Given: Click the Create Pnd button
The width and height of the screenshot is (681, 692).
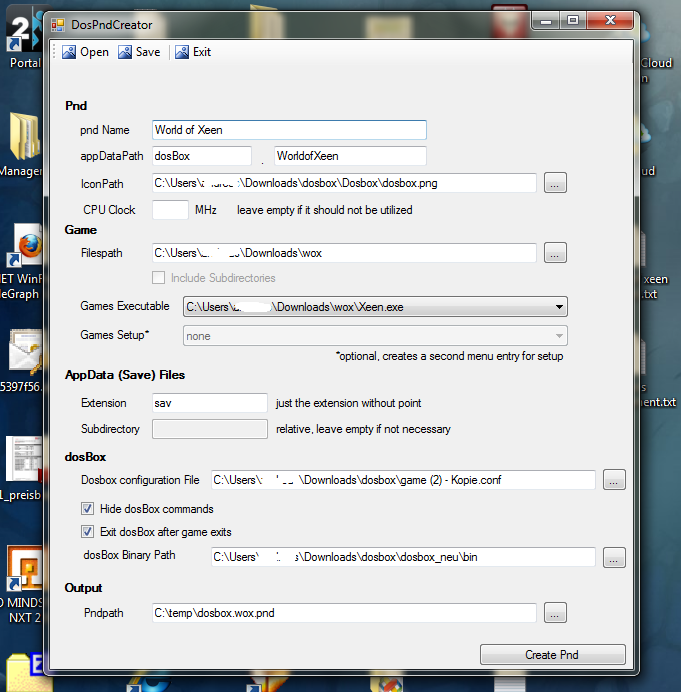Looking at the screenshot, I should pos(552,655).
